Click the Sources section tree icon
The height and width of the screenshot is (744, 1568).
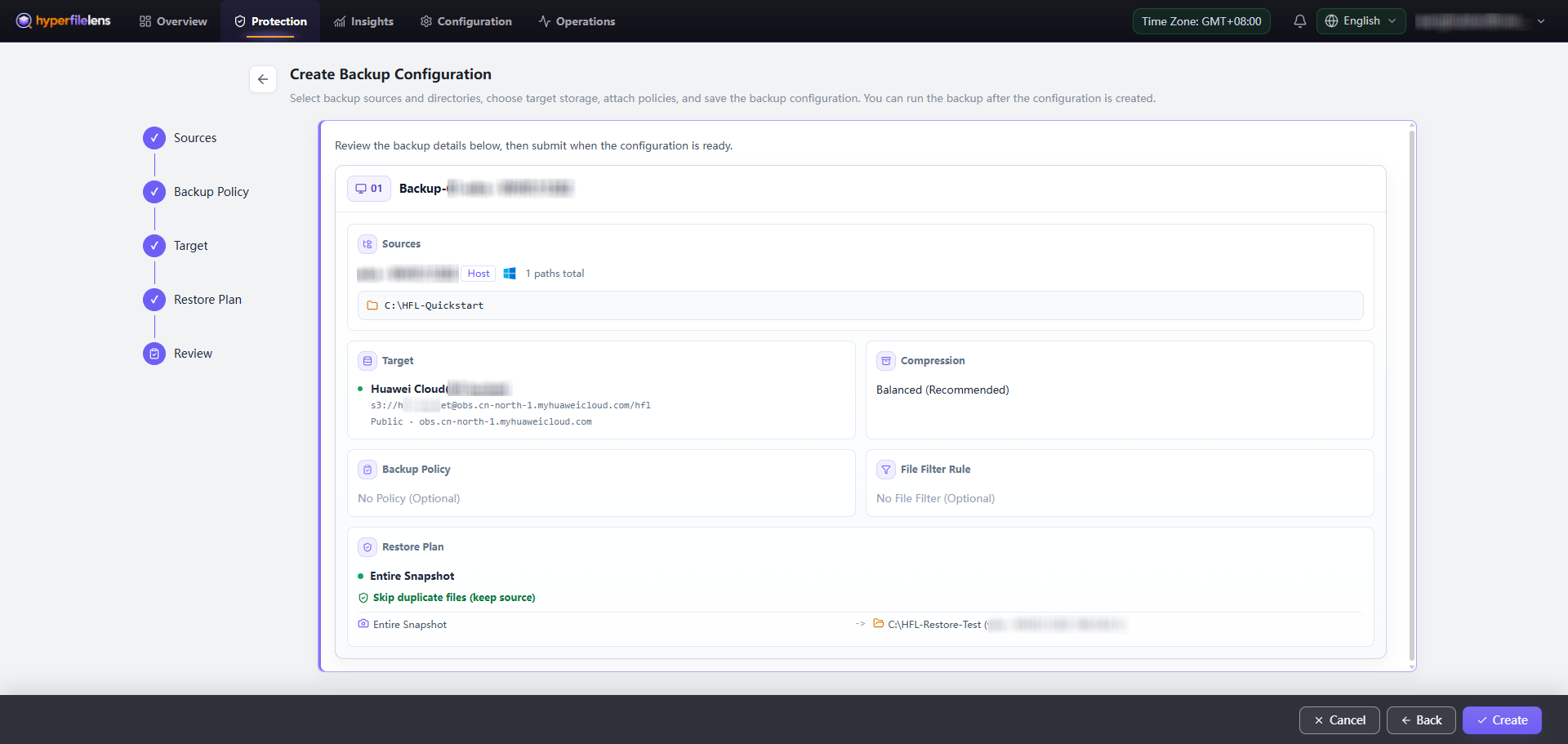click(367, 244)
